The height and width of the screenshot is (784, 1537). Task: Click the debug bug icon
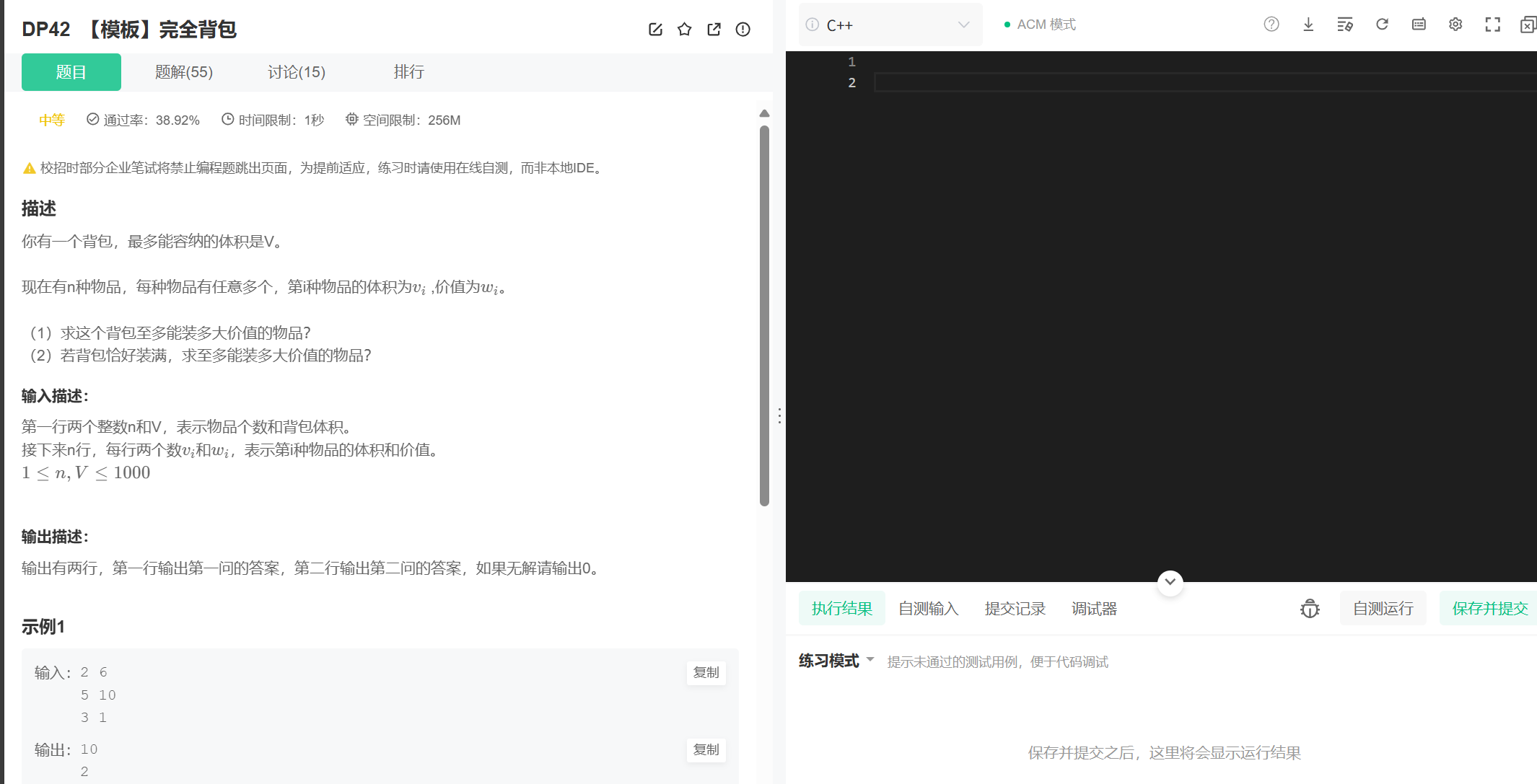[1310, 609]
